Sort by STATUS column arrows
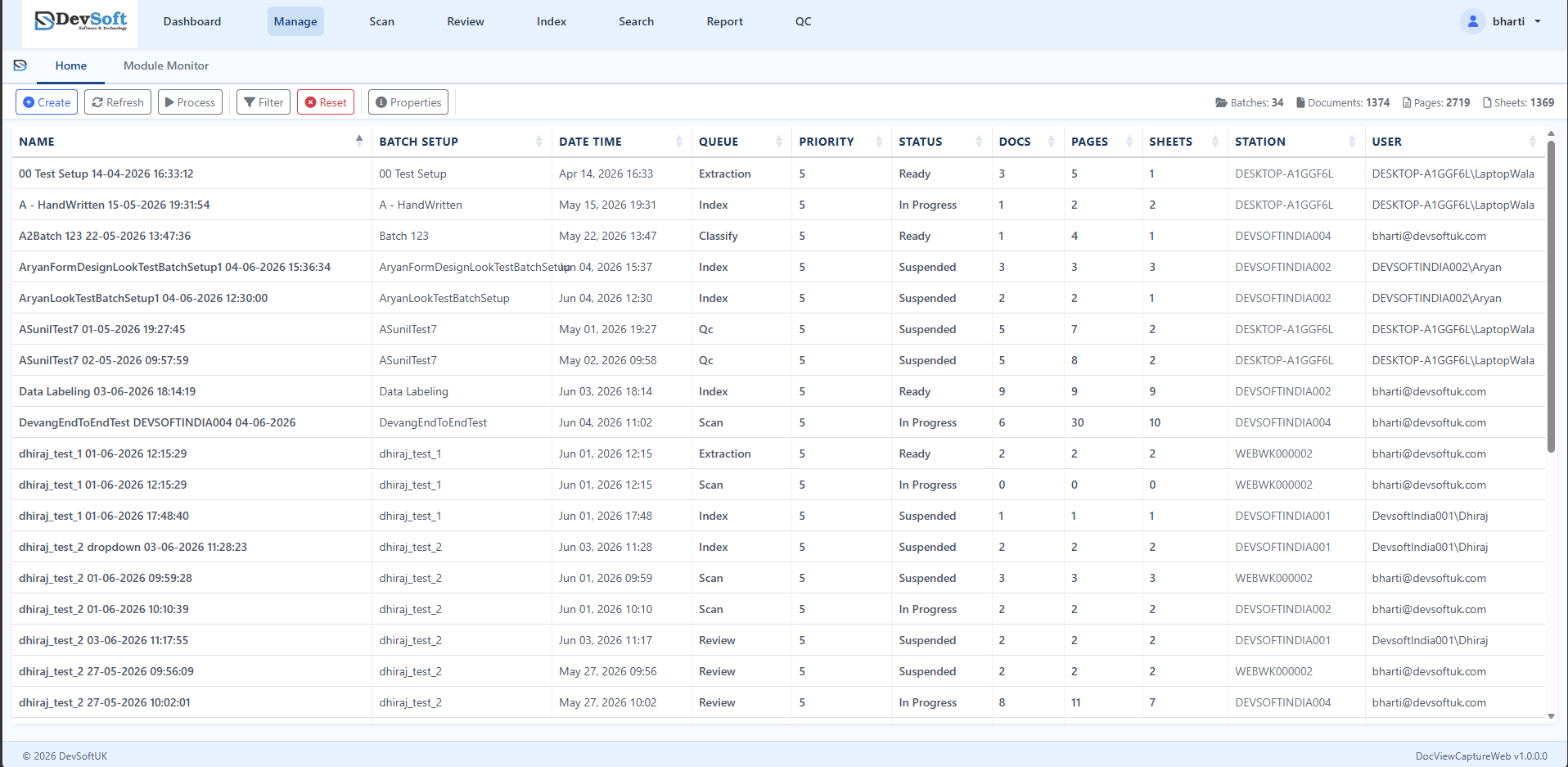This screenshot has height=767, width=1568. point(979,142)
